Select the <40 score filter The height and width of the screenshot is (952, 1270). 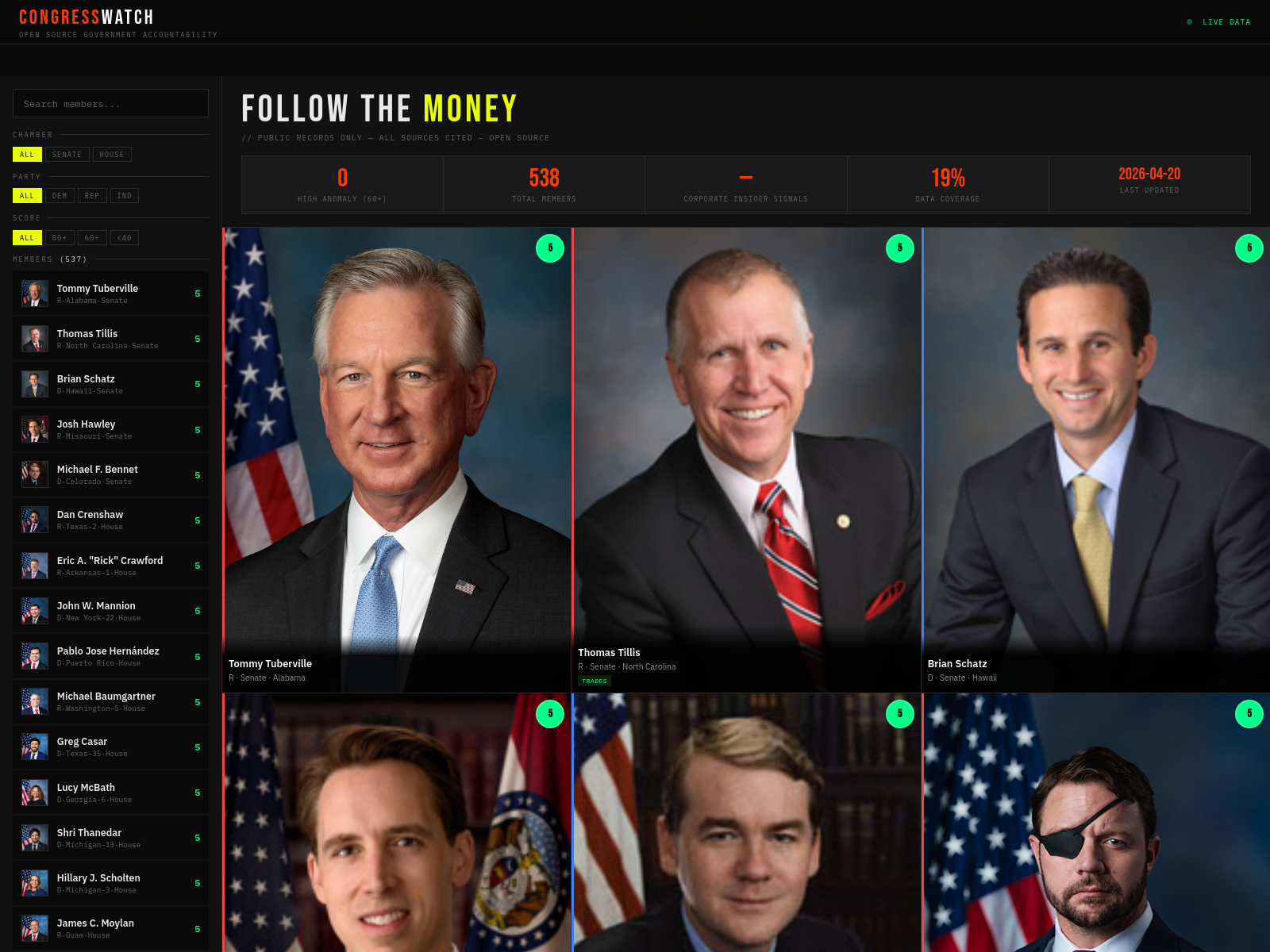point(125,237)
